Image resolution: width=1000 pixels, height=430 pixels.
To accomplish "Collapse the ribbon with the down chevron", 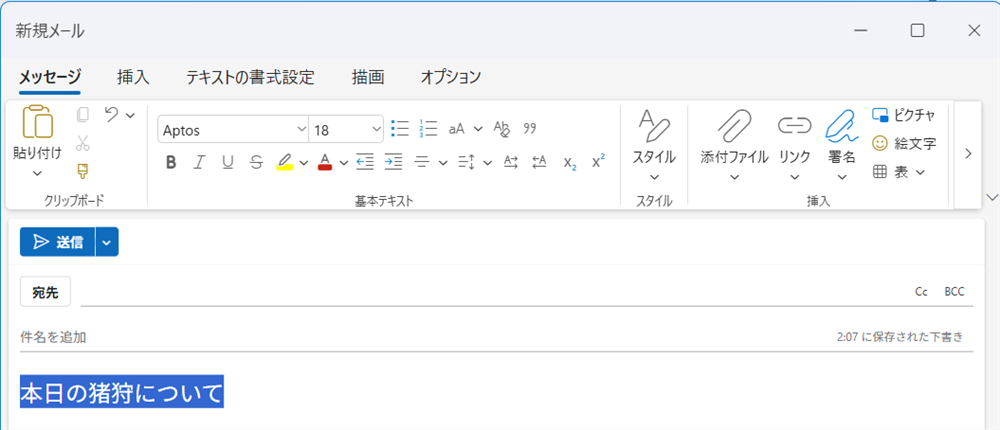I will [992, 197].
